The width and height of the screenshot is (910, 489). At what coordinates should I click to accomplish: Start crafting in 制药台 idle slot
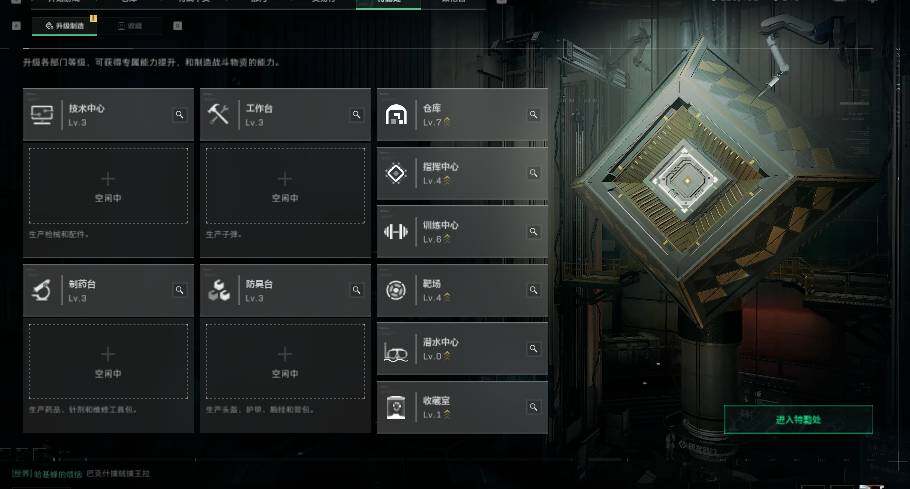(x=109, y=361)
